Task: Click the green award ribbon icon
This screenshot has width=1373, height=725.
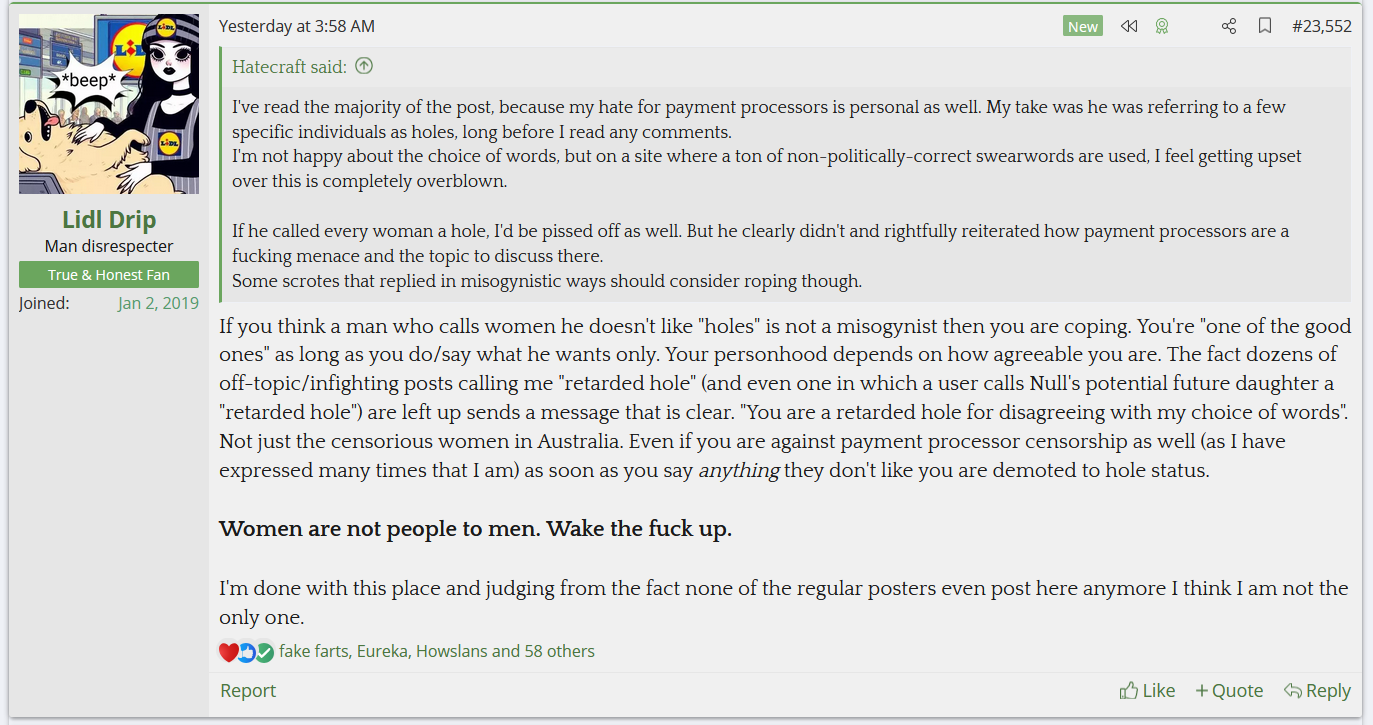Action: (x=1161, y=27)
